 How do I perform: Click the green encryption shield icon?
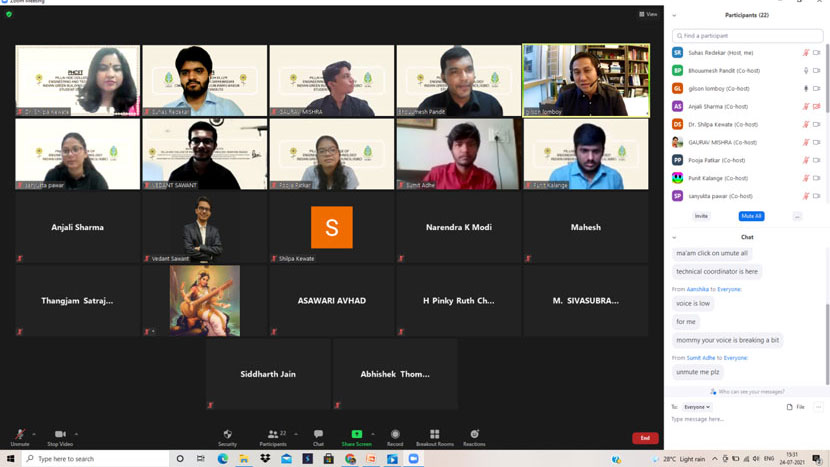pyautogui.click(x=9, y=14)
